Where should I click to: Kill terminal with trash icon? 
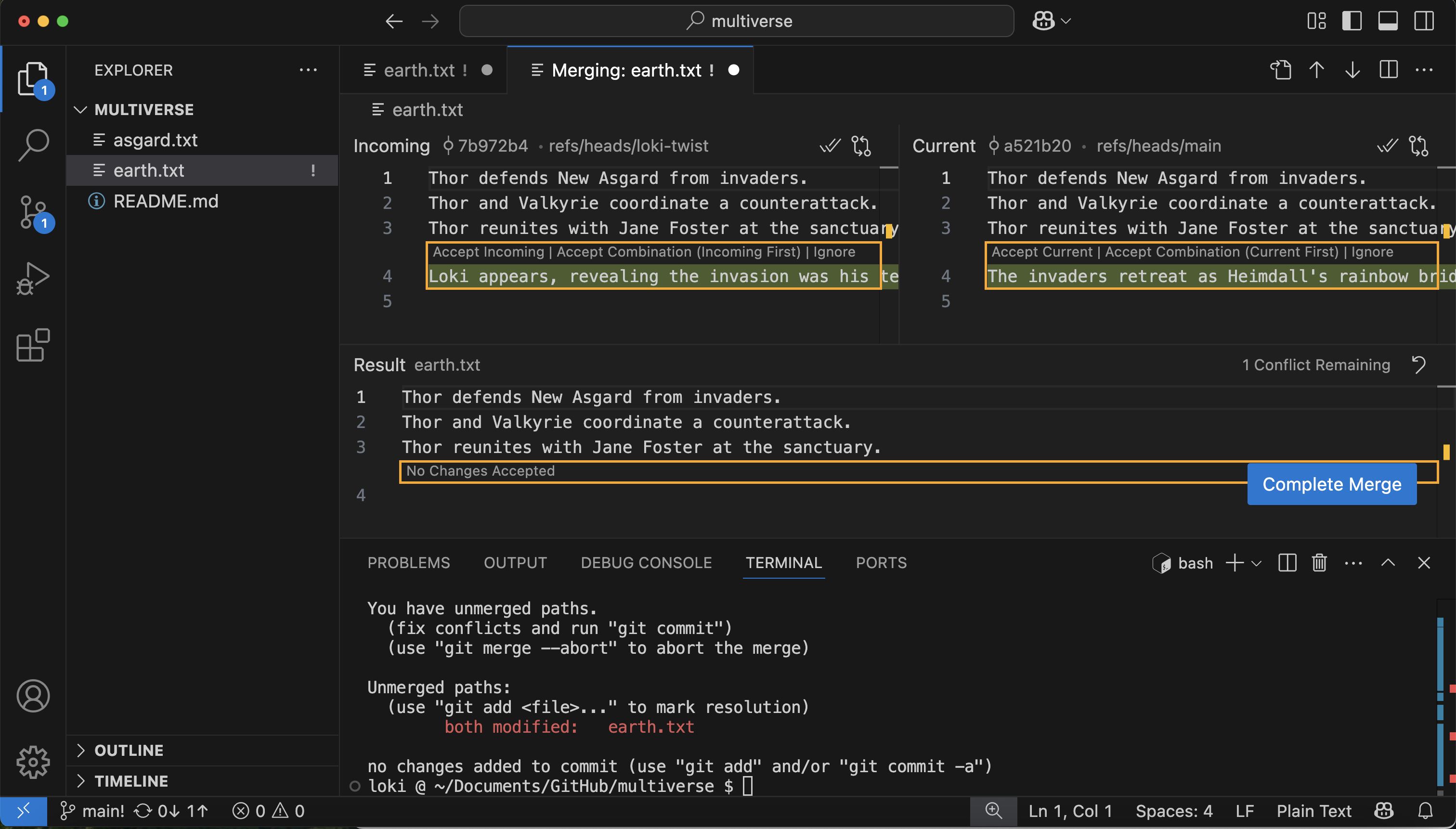pos(1319,563)
